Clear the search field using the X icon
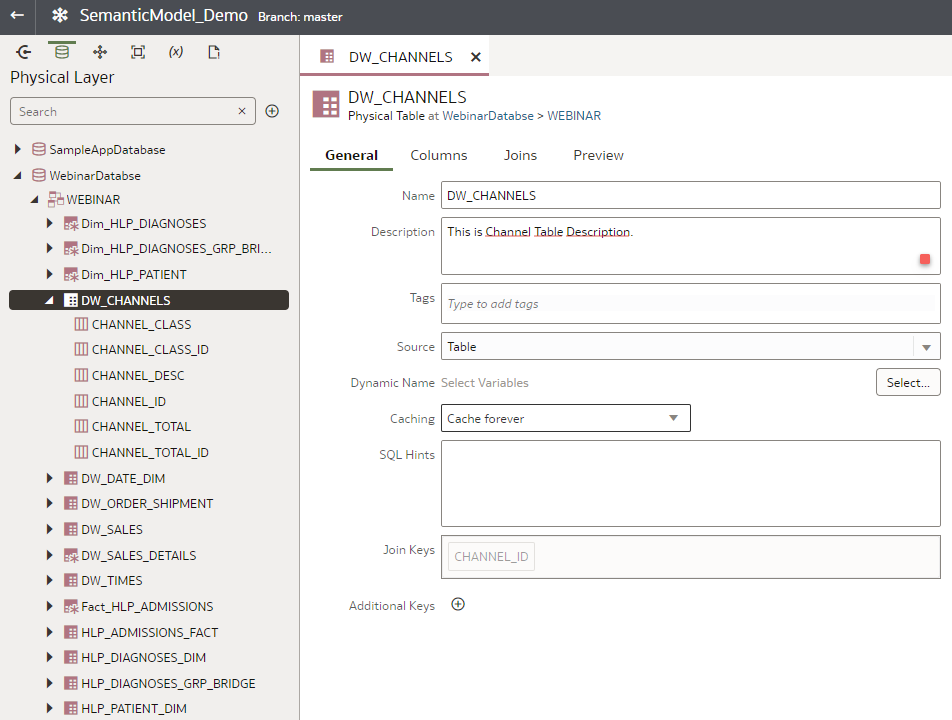The height and width of the screenshot is (720, 952). [x=241, y=111]
